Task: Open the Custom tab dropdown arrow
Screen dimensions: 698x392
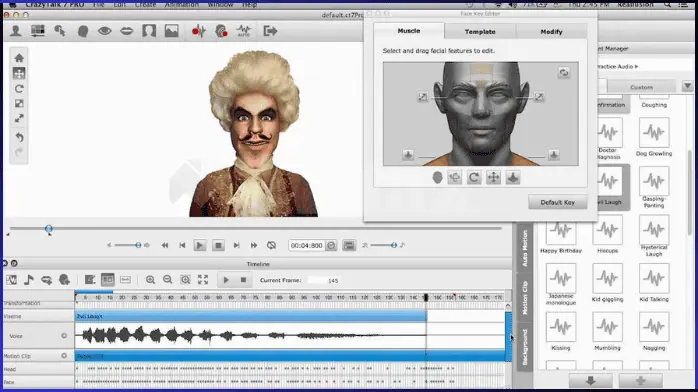Action: click(x=687, y=86)
